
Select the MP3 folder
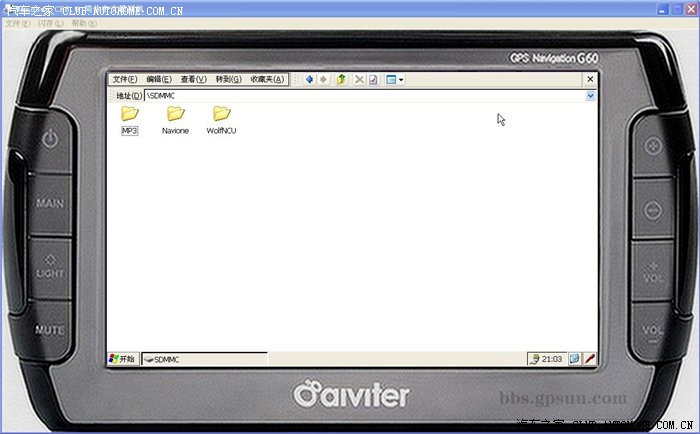coord(130,121)
